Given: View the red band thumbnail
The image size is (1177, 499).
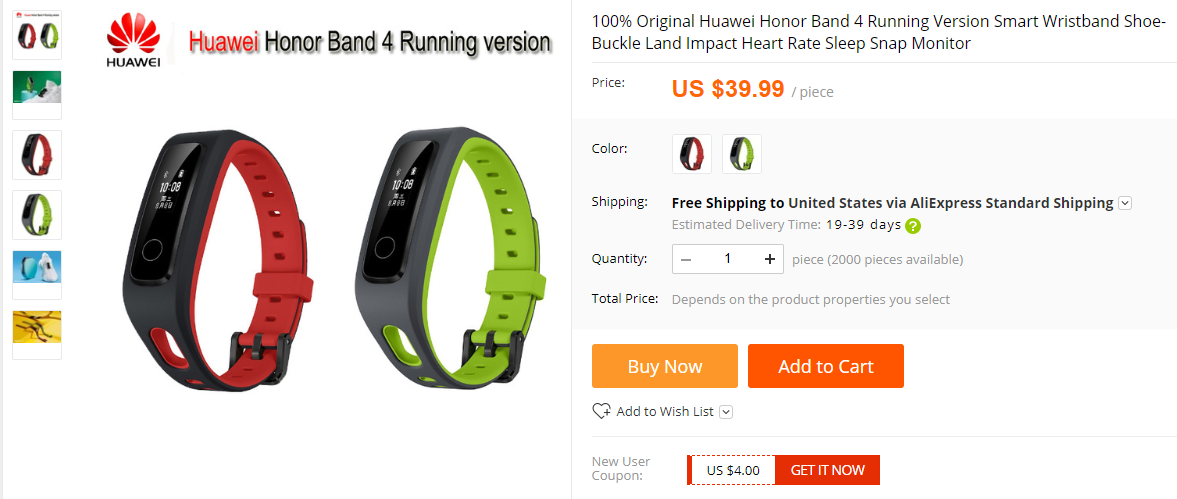Looking at the screenshot, I should (x=37, y=155).
